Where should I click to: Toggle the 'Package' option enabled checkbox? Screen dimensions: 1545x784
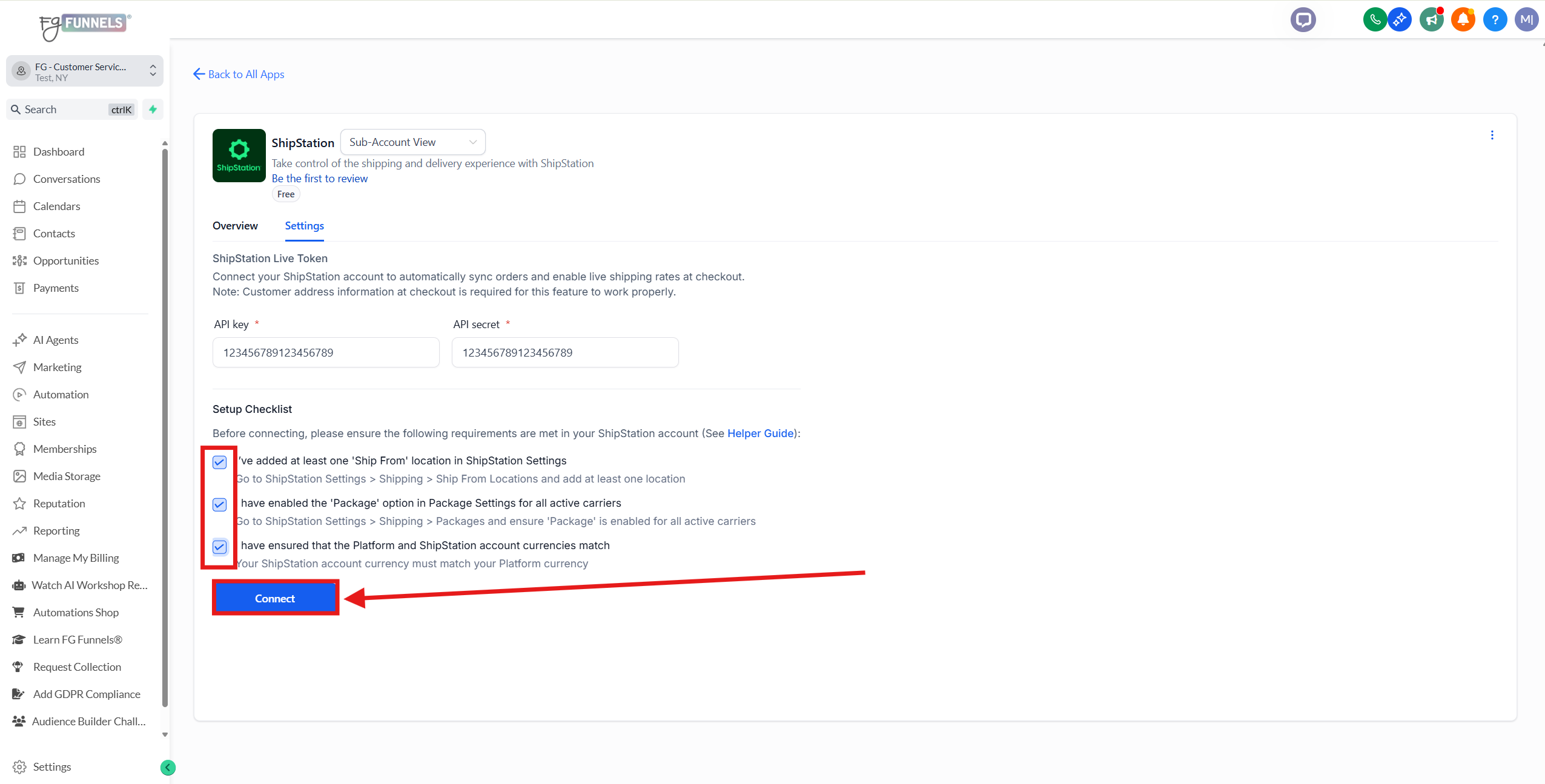coord(220,505)
